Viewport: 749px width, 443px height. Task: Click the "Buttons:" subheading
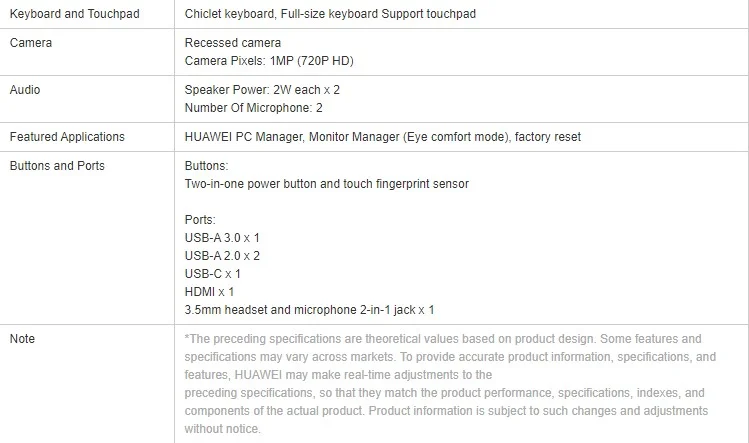pos(207,166)
